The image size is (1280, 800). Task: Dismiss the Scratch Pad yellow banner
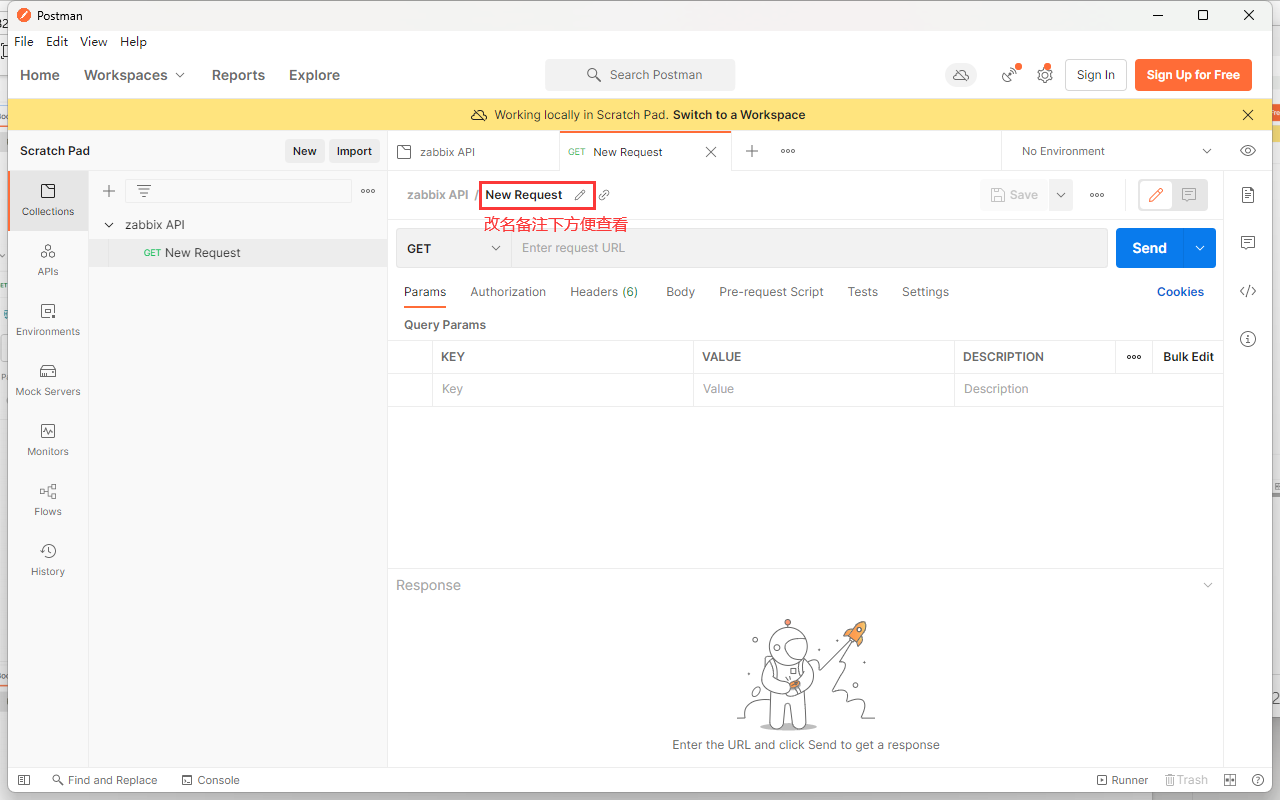point(1248,115)
